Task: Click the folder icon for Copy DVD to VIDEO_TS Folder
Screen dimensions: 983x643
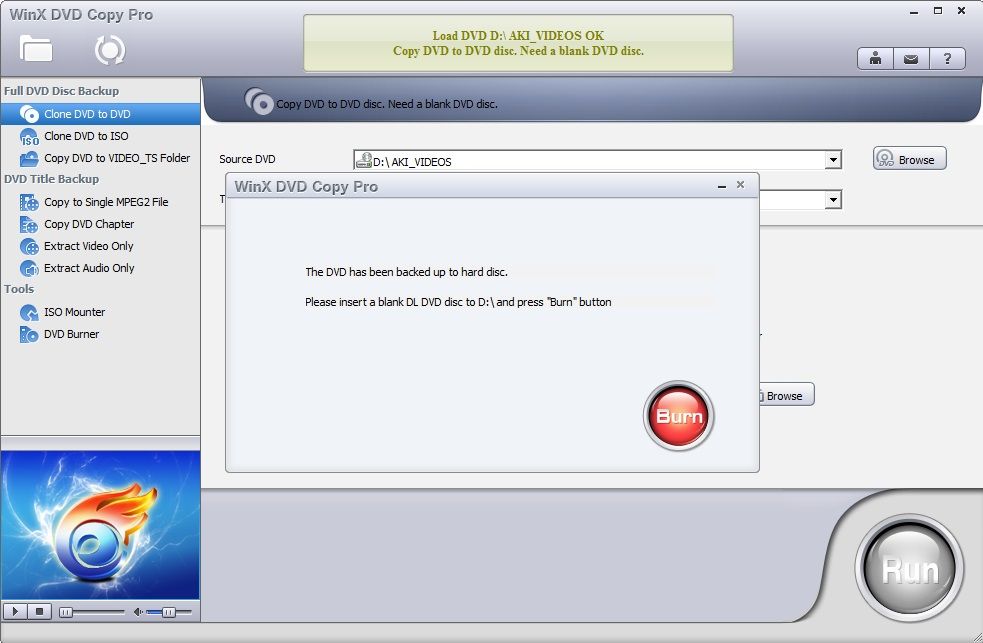Action: pos(29,159)
